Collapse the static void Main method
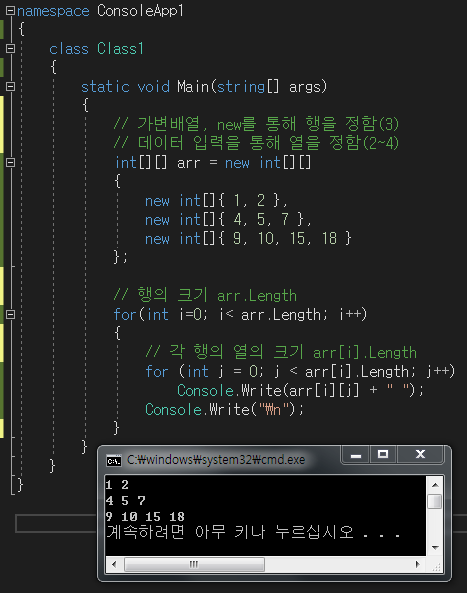This screenshot has height=593, width=467. coord(11,87)
